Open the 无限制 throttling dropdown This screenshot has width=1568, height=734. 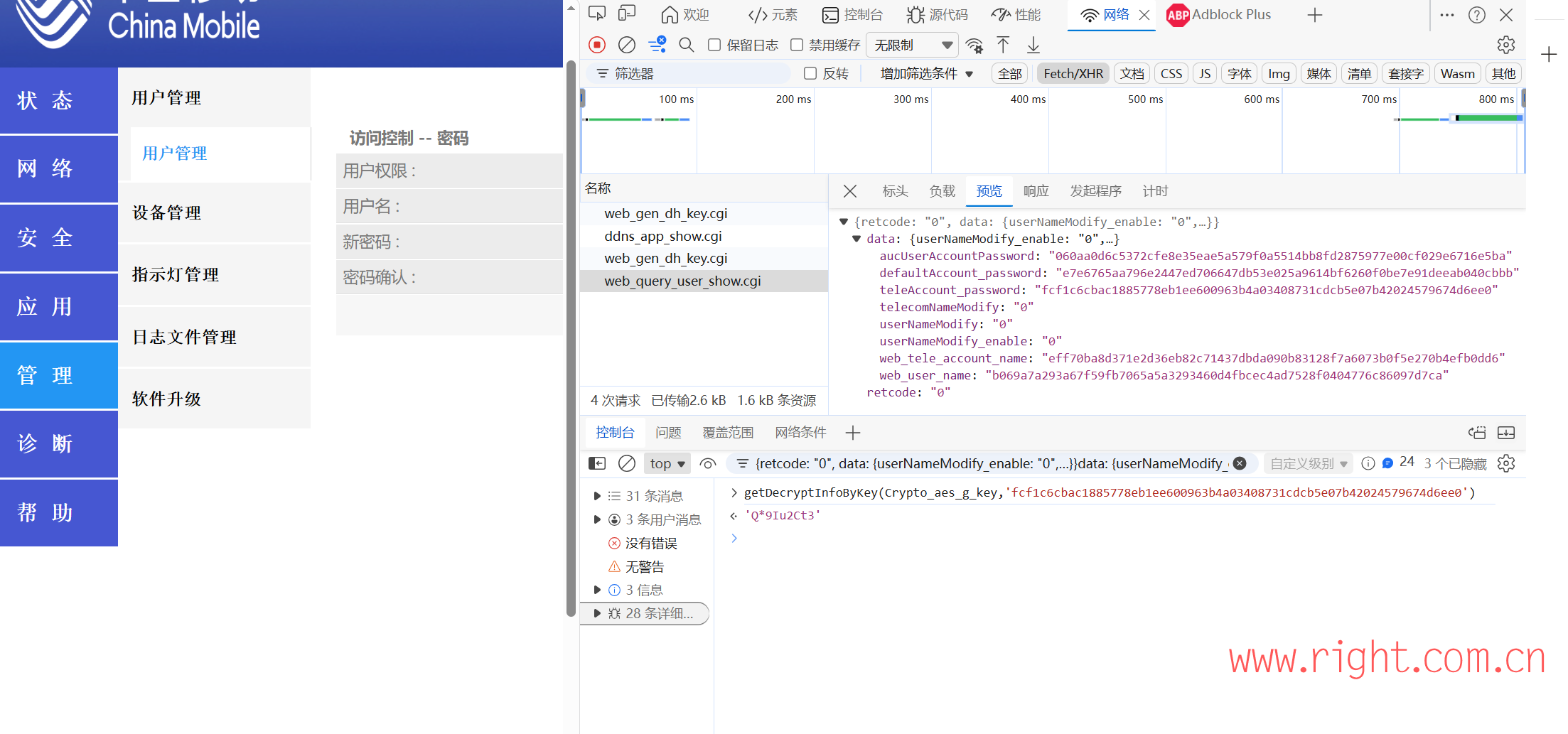coord(912,45)
